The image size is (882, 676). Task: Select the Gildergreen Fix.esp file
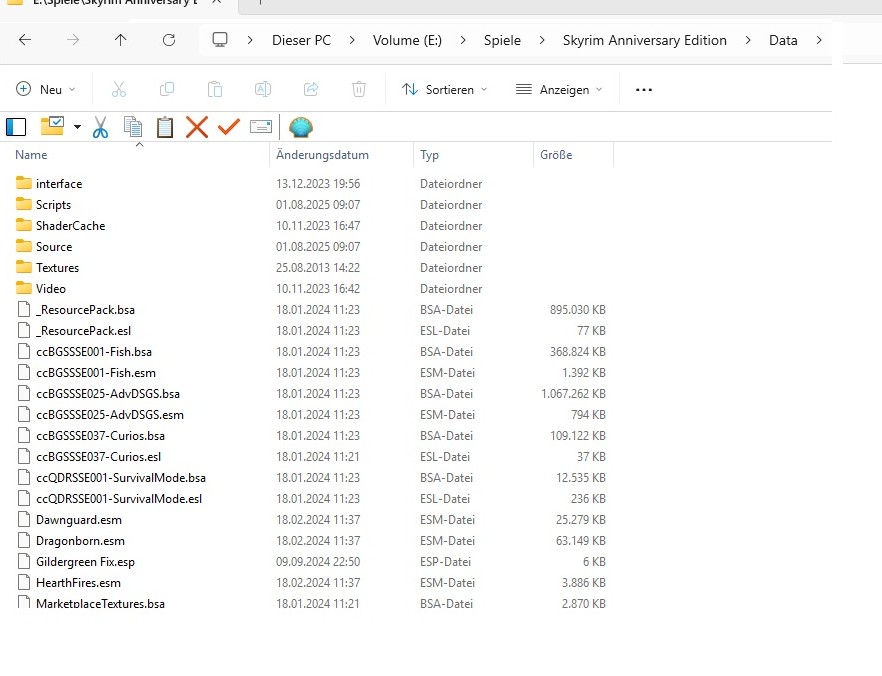[85, 562]
